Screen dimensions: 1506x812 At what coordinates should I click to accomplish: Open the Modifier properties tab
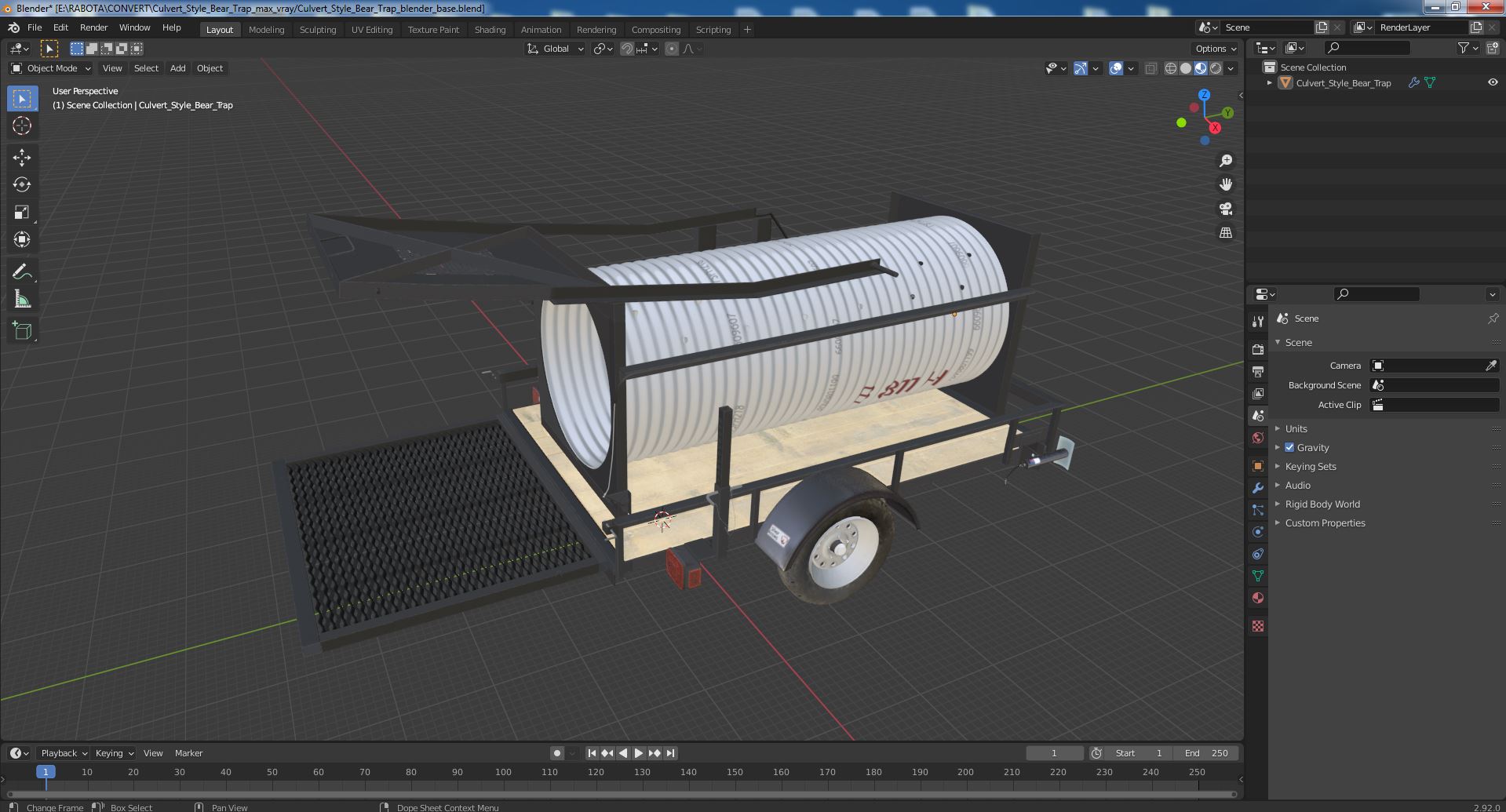[x=1258, y=488]
